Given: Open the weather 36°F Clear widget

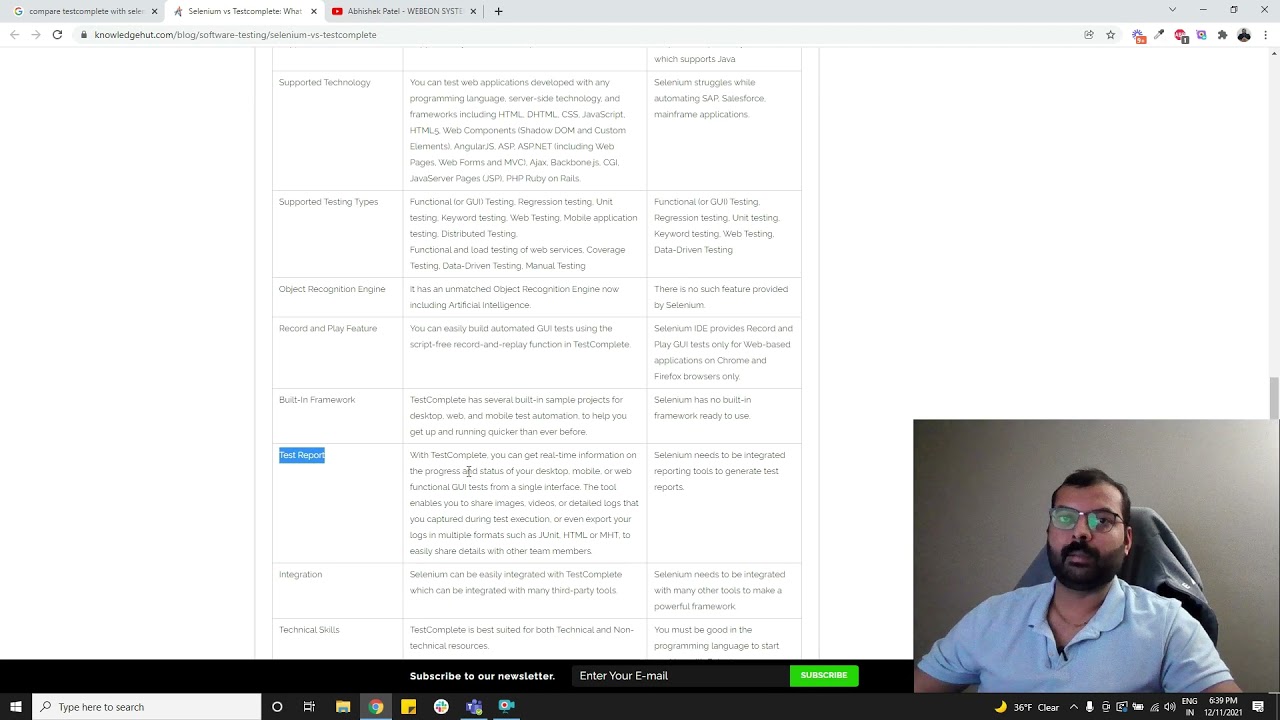Looking at the screenshot, I should [1027, 707].
